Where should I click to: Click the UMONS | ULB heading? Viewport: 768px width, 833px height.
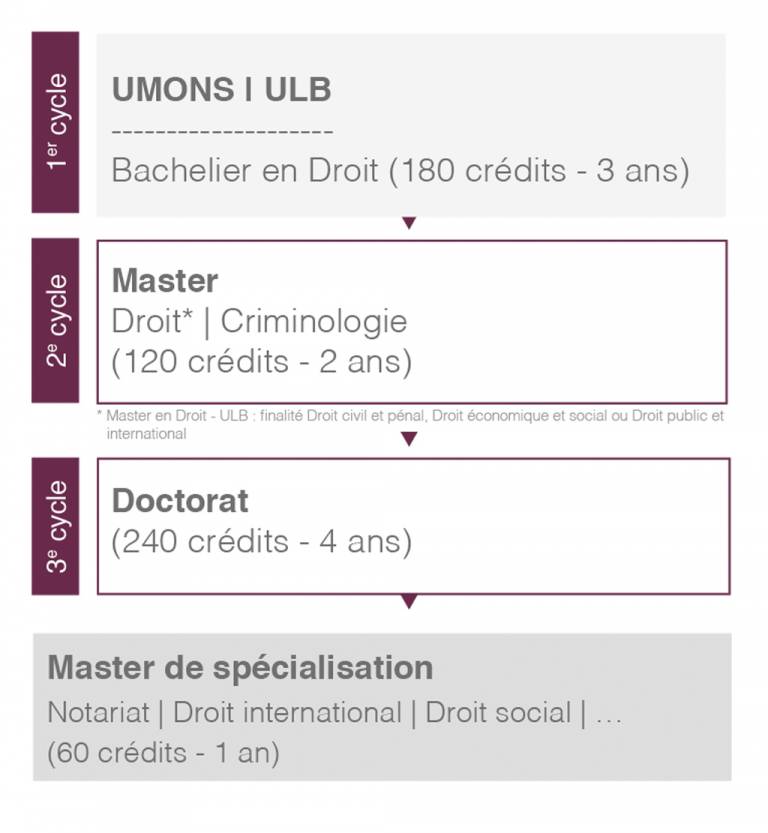coord(221,89)
